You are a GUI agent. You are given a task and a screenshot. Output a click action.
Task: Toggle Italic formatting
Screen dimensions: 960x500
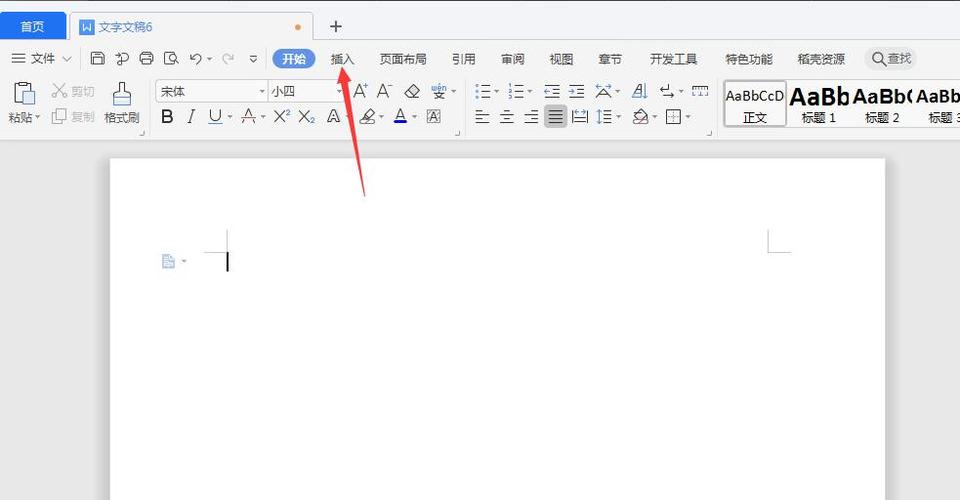tap(190, 117)
